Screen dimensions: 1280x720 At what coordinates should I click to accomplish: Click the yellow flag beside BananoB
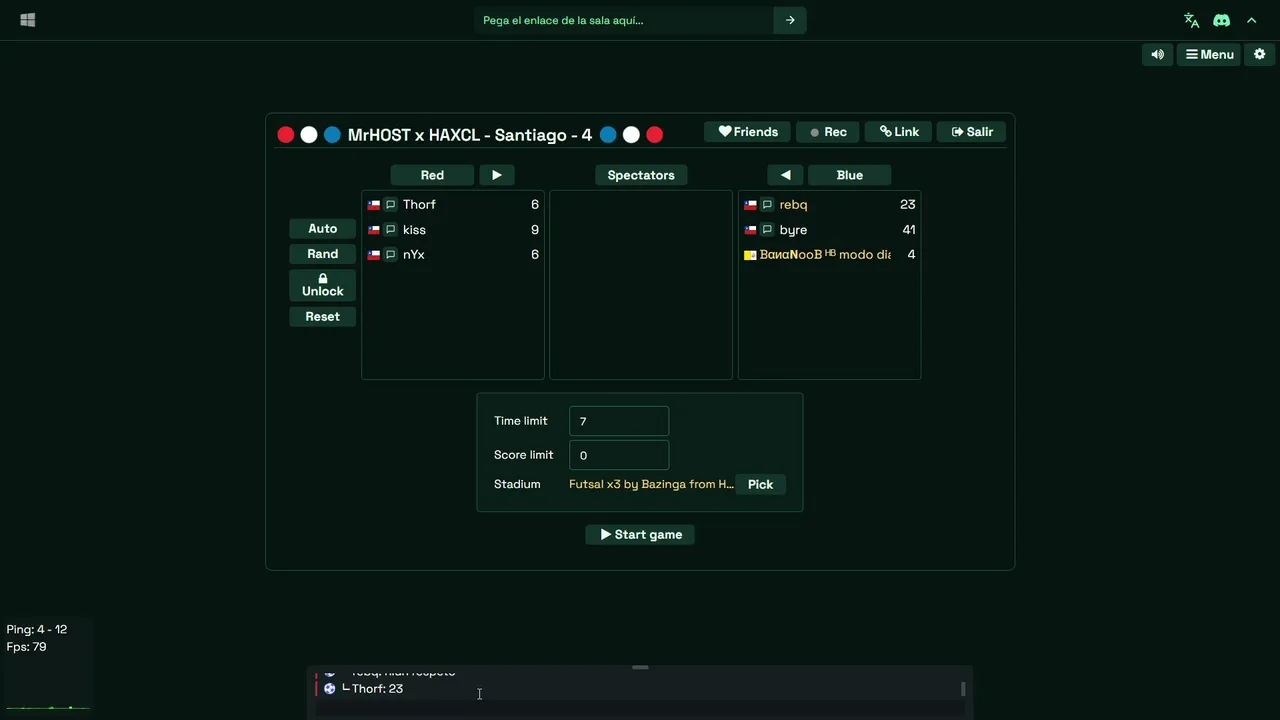coord(750,255)
